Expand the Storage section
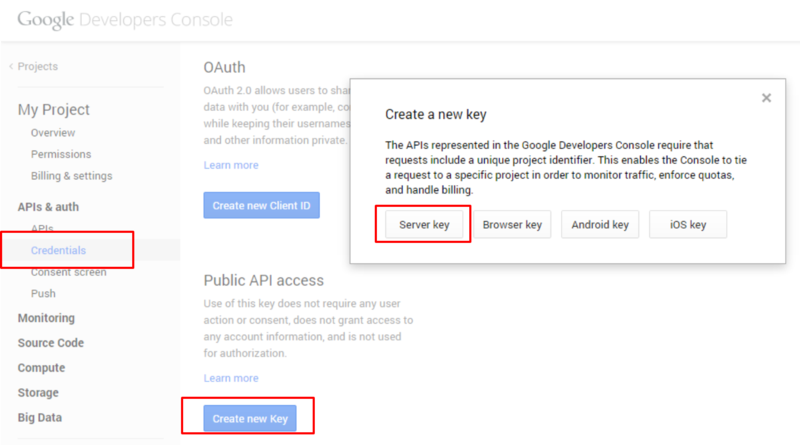This screenshot has height=445, width=800. (38, 393)
